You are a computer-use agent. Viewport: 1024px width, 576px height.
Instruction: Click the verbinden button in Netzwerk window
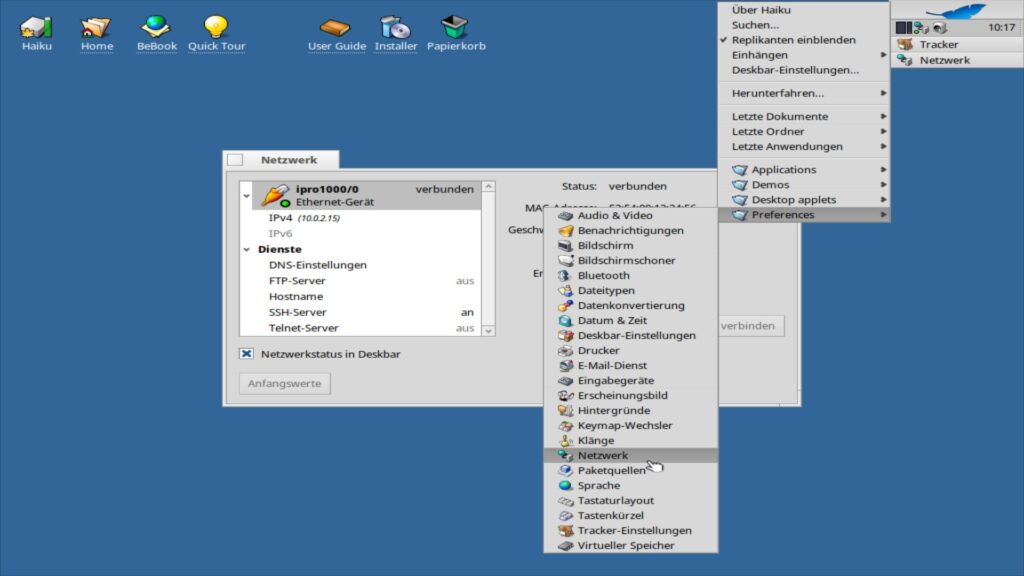click(x=750, y=326)
